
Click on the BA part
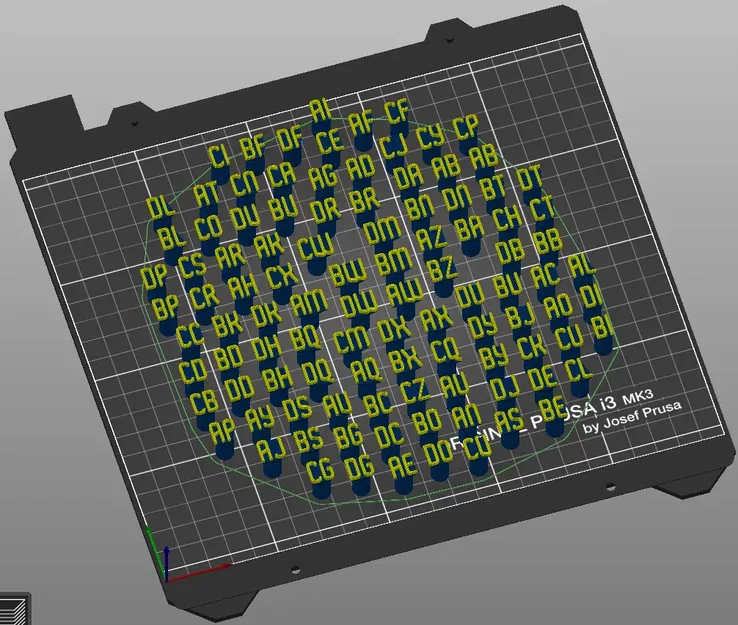(470, 228)
